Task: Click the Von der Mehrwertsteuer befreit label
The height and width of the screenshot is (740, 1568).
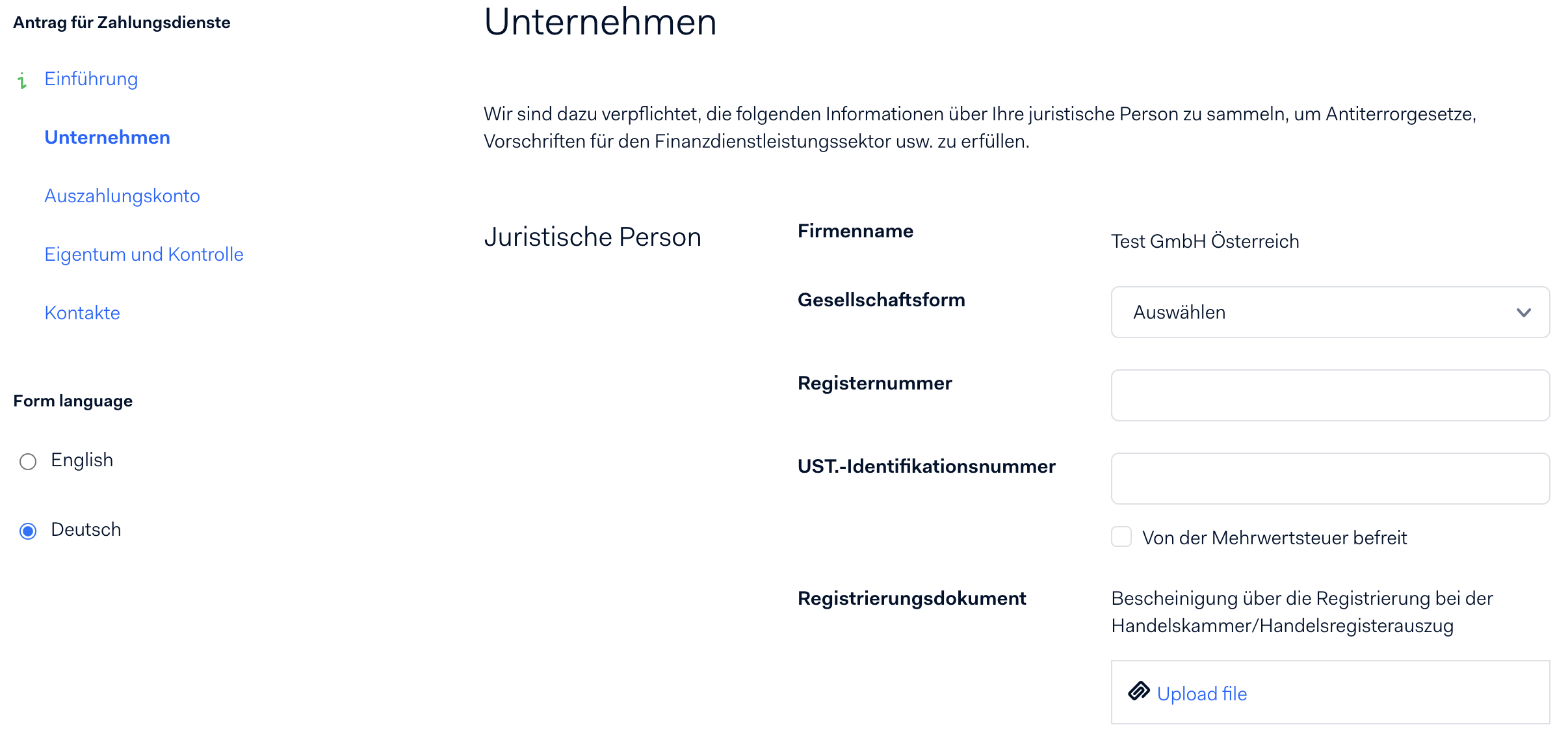Action: 1274,538
